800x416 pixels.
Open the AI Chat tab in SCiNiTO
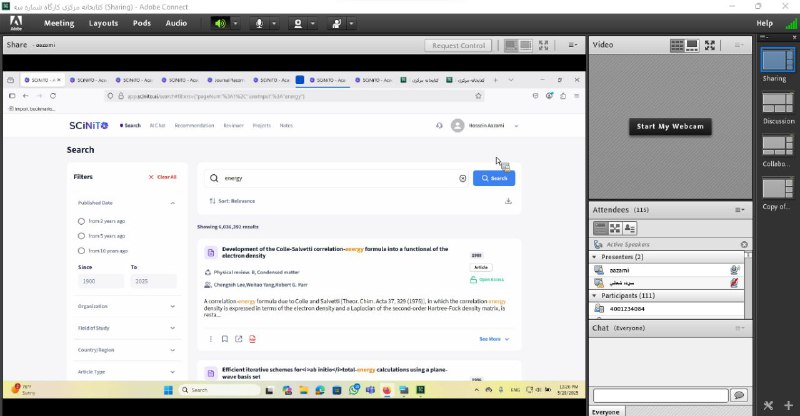(157, 126)
